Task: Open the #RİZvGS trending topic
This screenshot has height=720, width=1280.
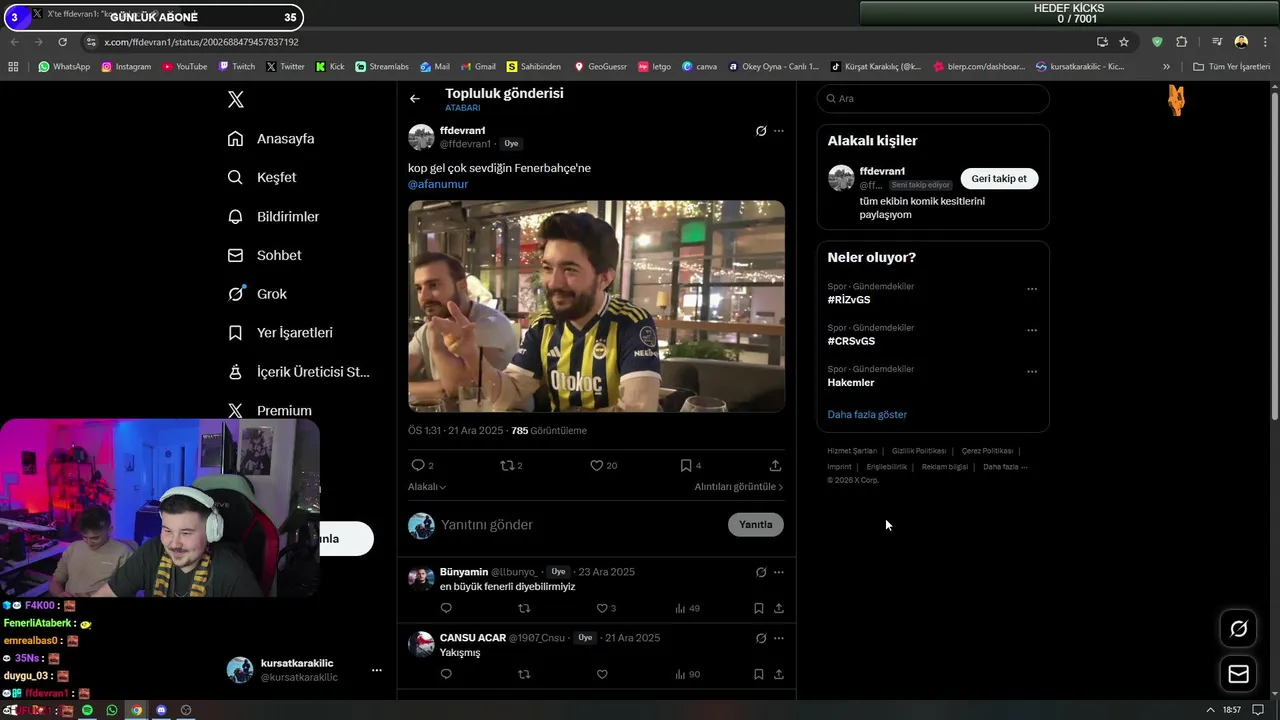Action: pos(849,300)
